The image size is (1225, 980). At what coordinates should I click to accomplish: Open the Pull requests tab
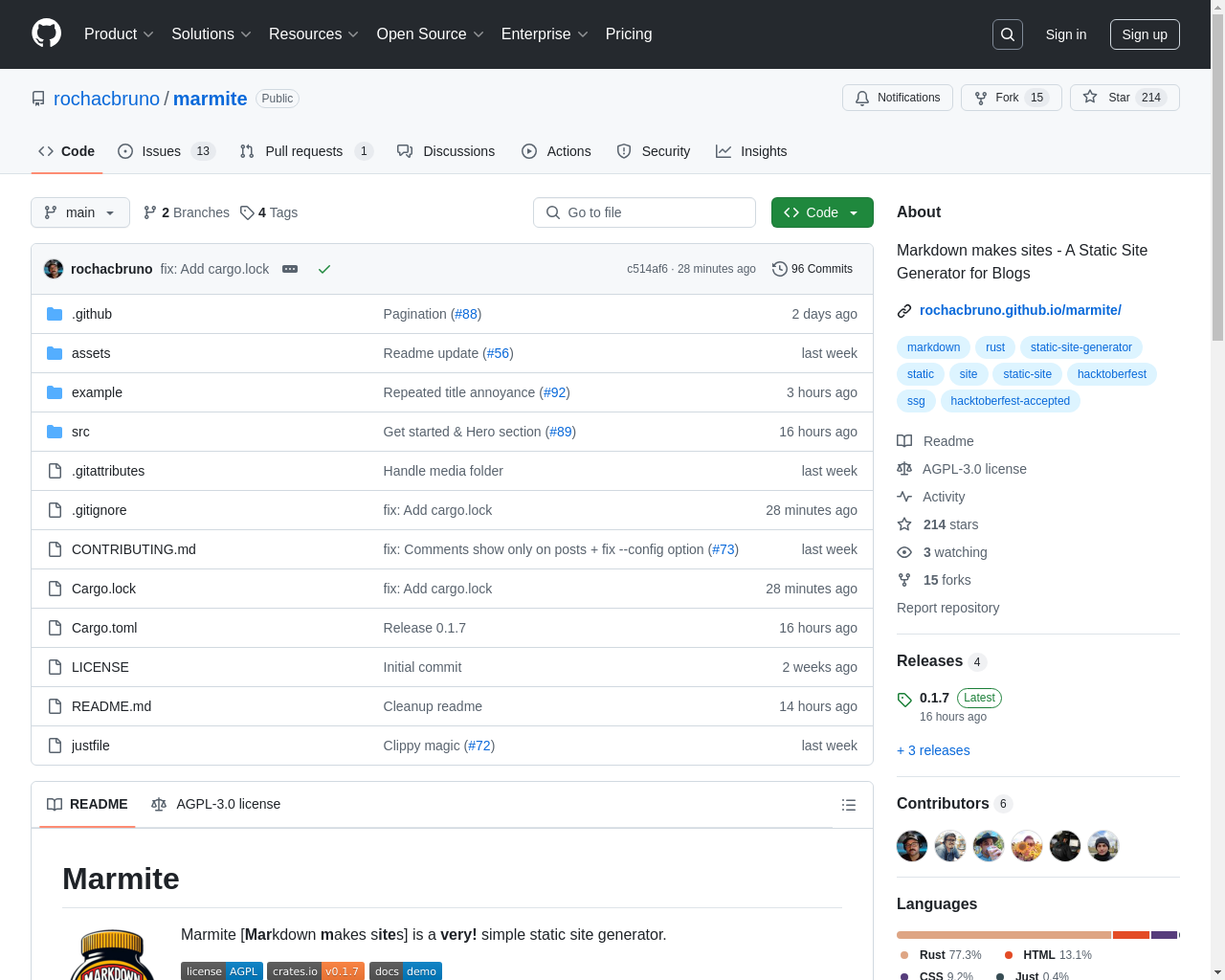pyautogui.click(x=306, y=151)
